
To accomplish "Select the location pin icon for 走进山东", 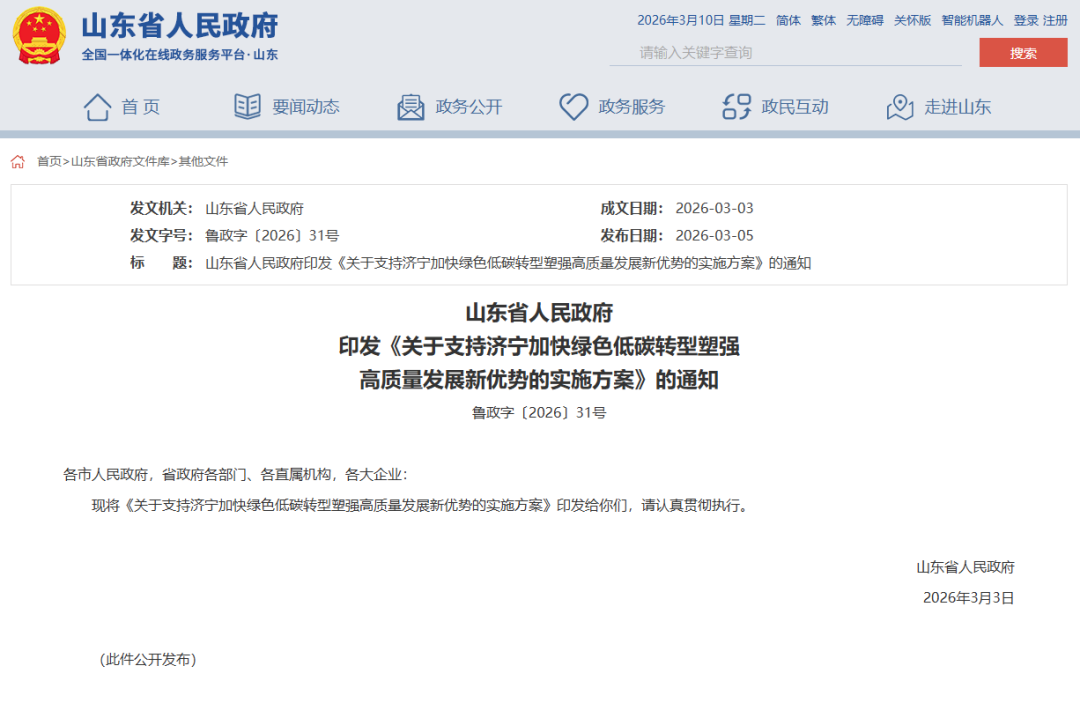I will click(900, 105).
